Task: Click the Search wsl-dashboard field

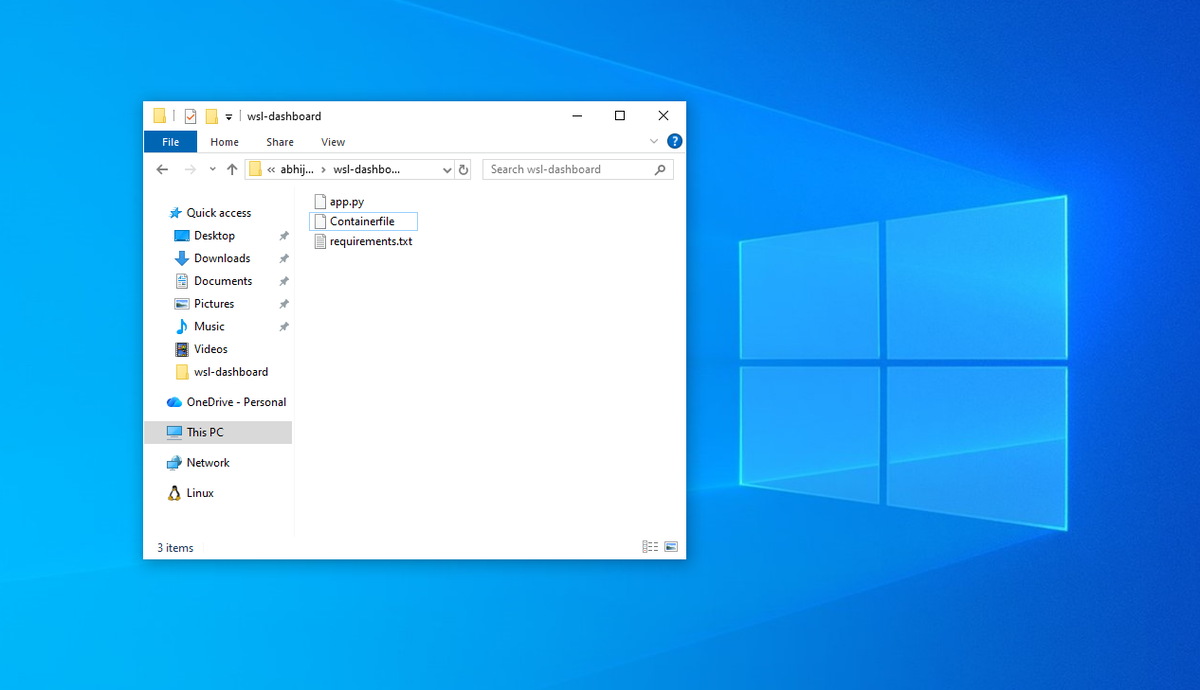Action: tap(578, 170)
